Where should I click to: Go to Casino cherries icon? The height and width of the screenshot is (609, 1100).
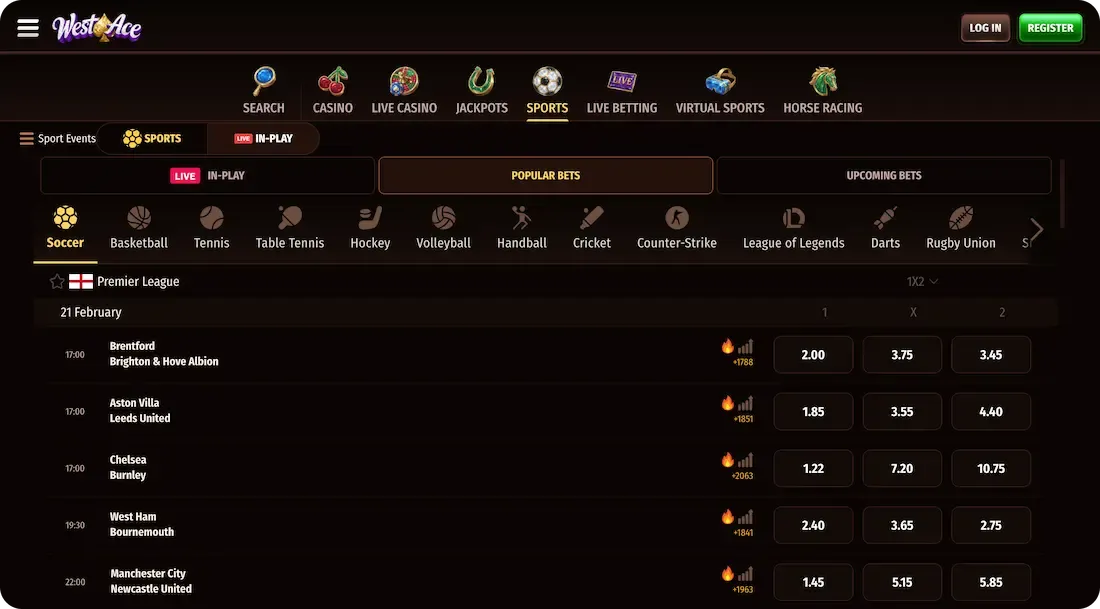333,81
